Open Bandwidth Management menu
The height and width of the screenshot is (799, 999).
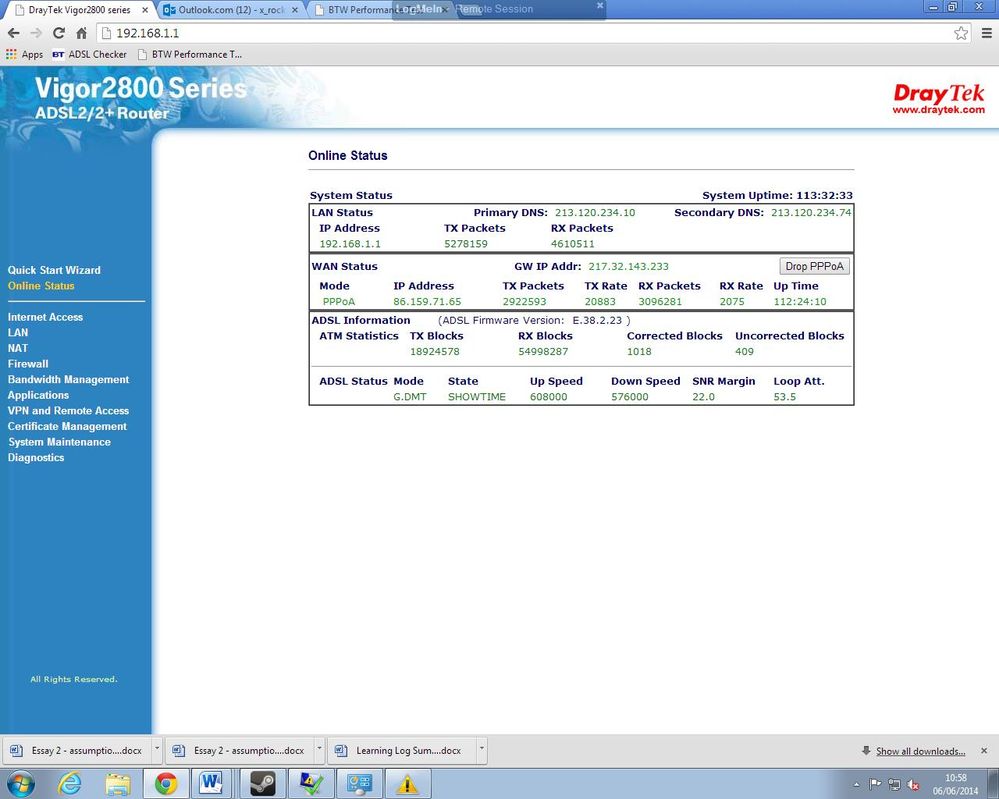68,380
